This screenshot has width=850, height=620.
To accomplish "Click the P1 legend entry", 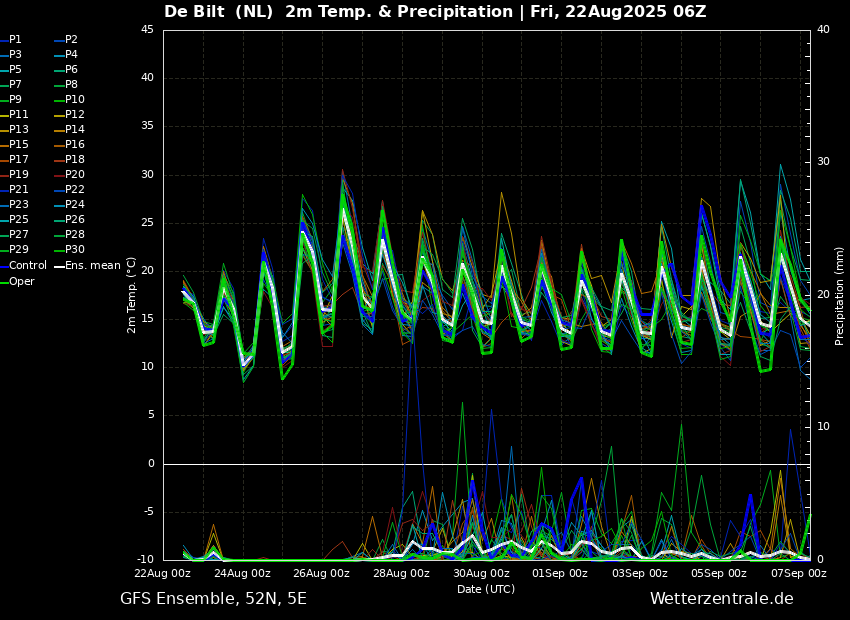I will pyautogui.click(x=11, y=40).
